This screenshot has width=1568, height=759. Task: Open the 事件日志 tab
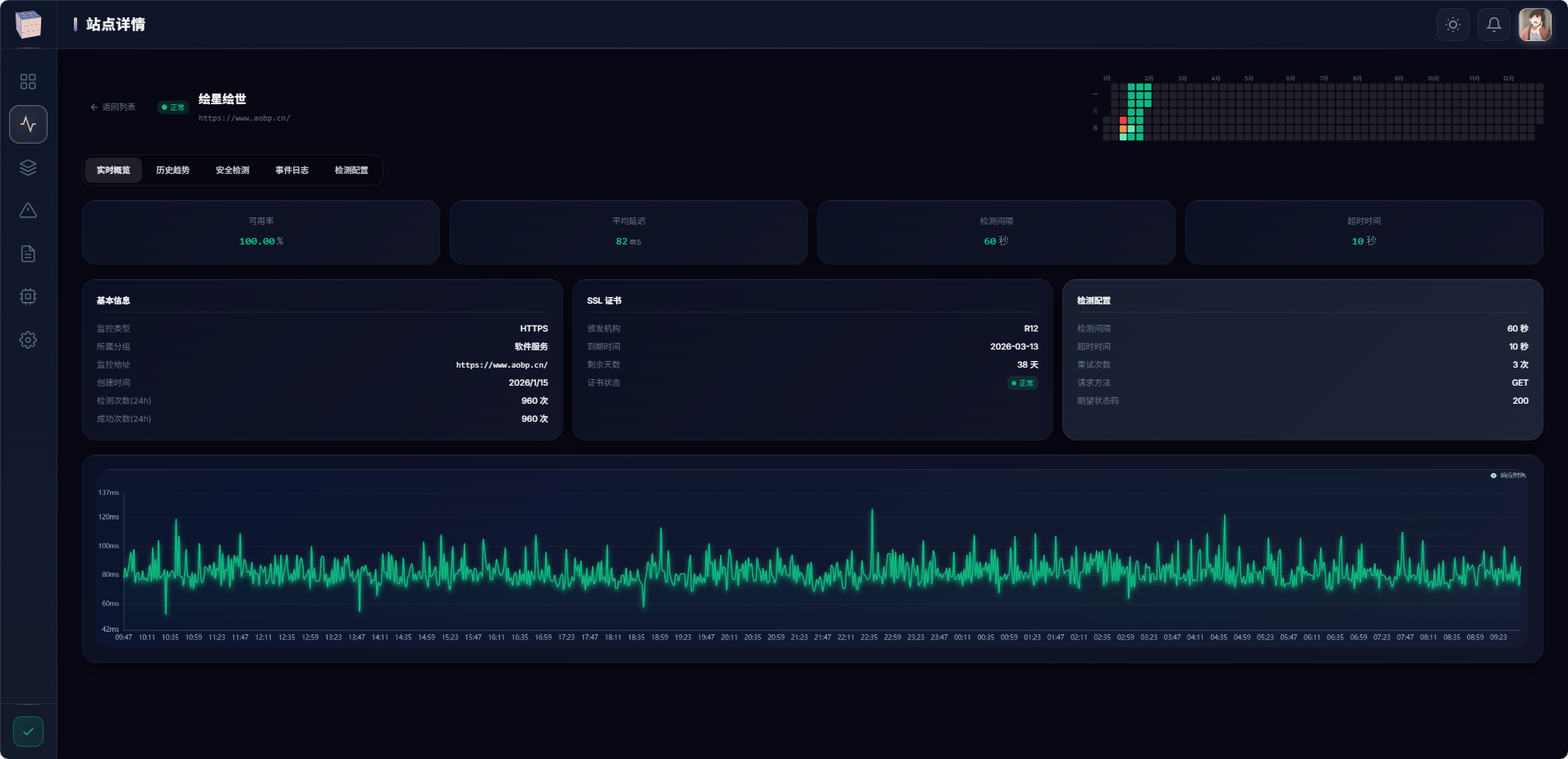pyautogui.click(x=291, y=171)
